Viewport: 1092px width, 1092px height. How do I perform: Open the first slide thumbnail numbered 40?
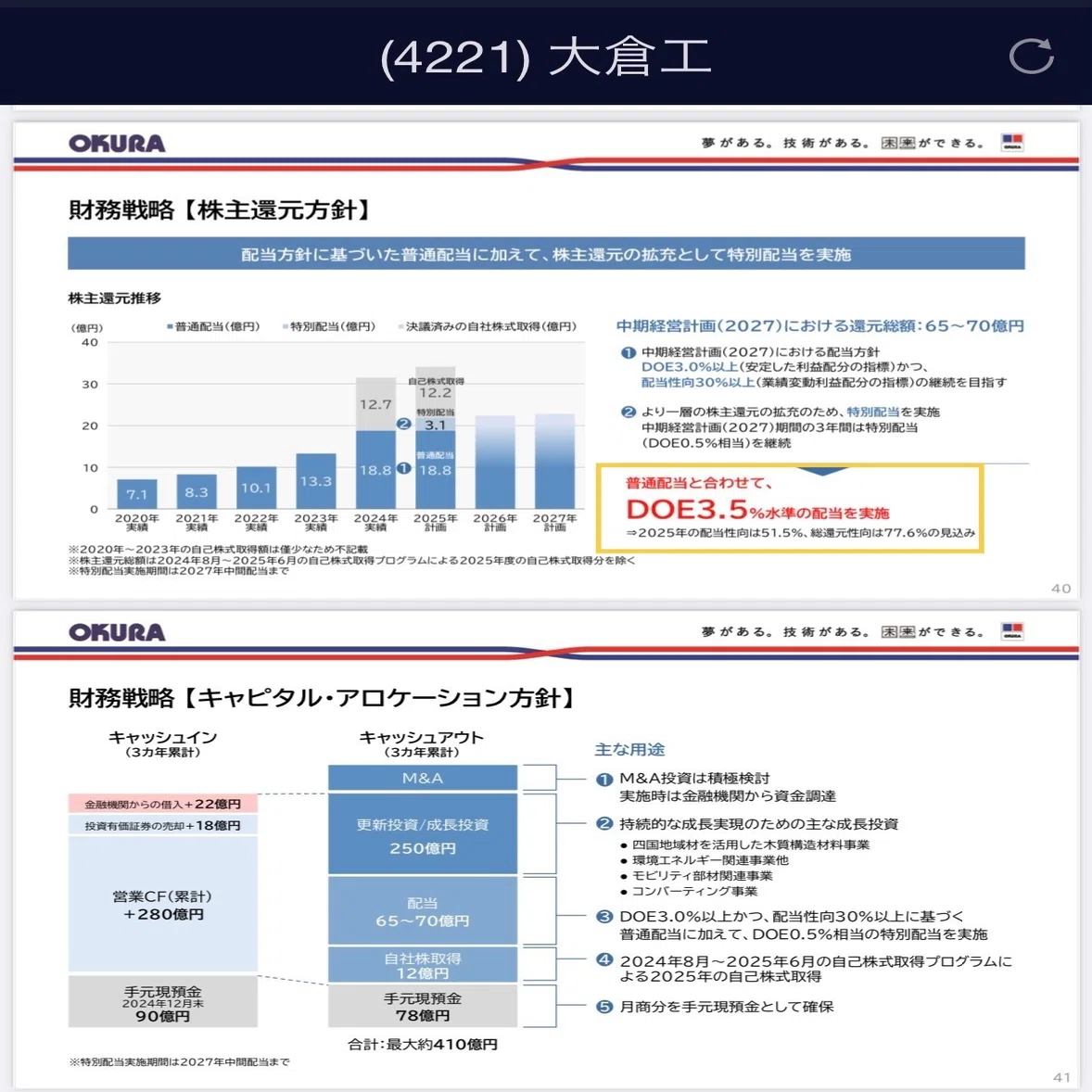coord(546,361)
